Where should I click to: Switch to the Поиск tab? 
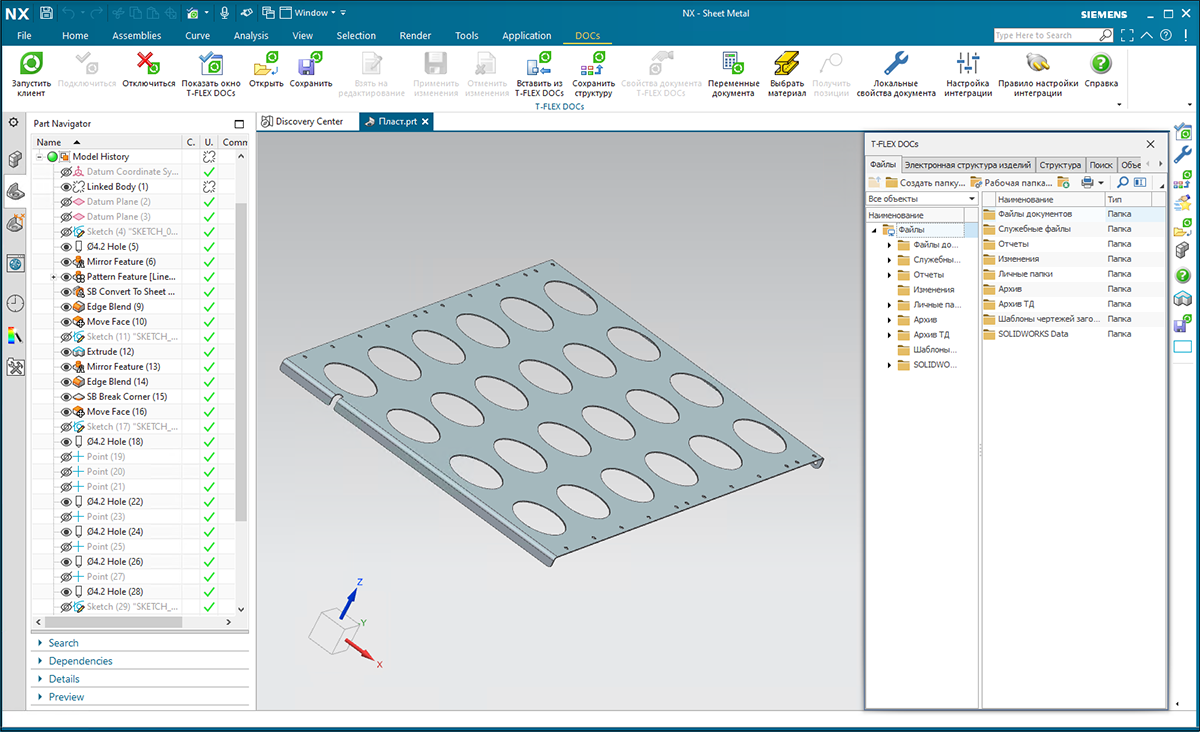point(1101,165)
